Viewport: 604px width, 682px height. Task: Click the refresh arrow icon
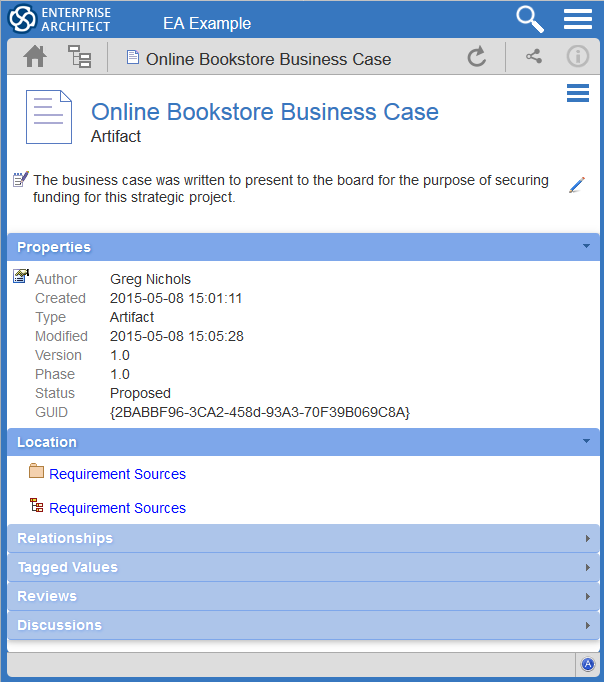tap(477, 57)
